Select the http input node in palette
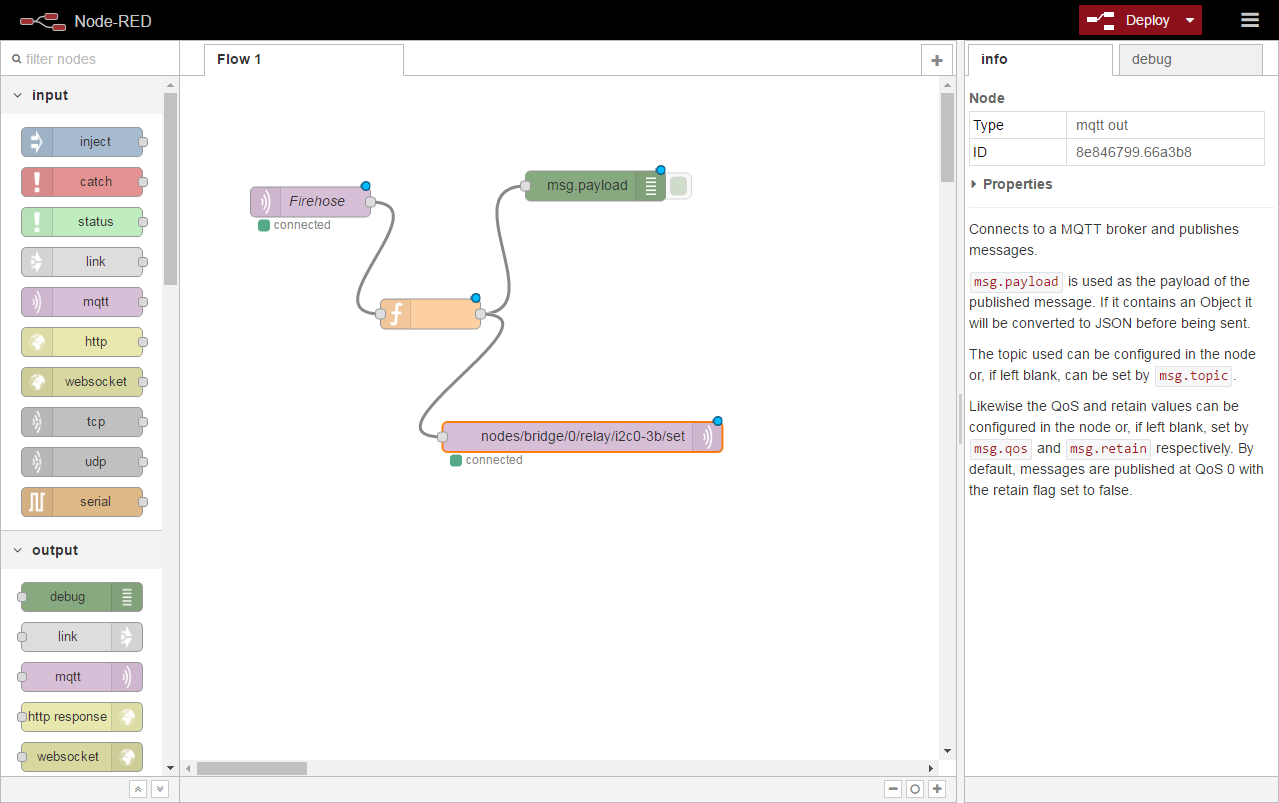Image resolution: width=1279 pixels, height=803 pixels. (82, 342)
